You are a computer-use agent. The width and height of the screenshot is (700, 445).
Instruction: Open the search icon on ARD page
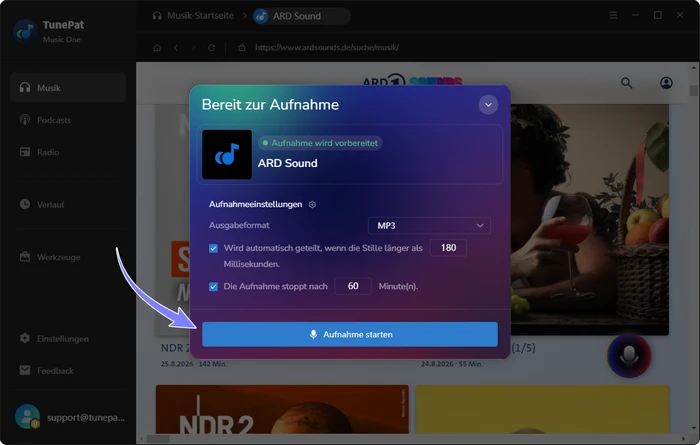coord(627,83)
